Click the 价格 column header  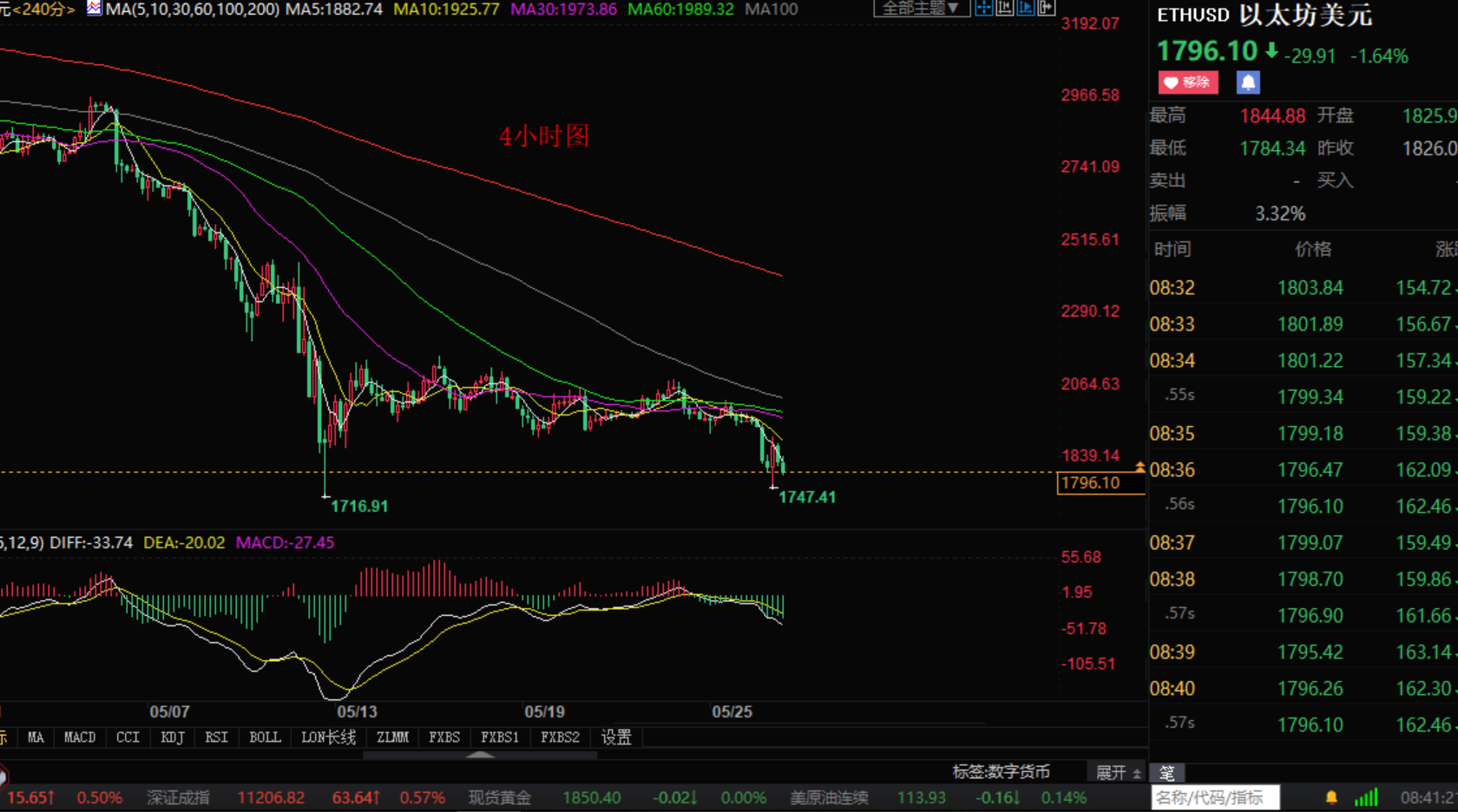(1312, 250)
